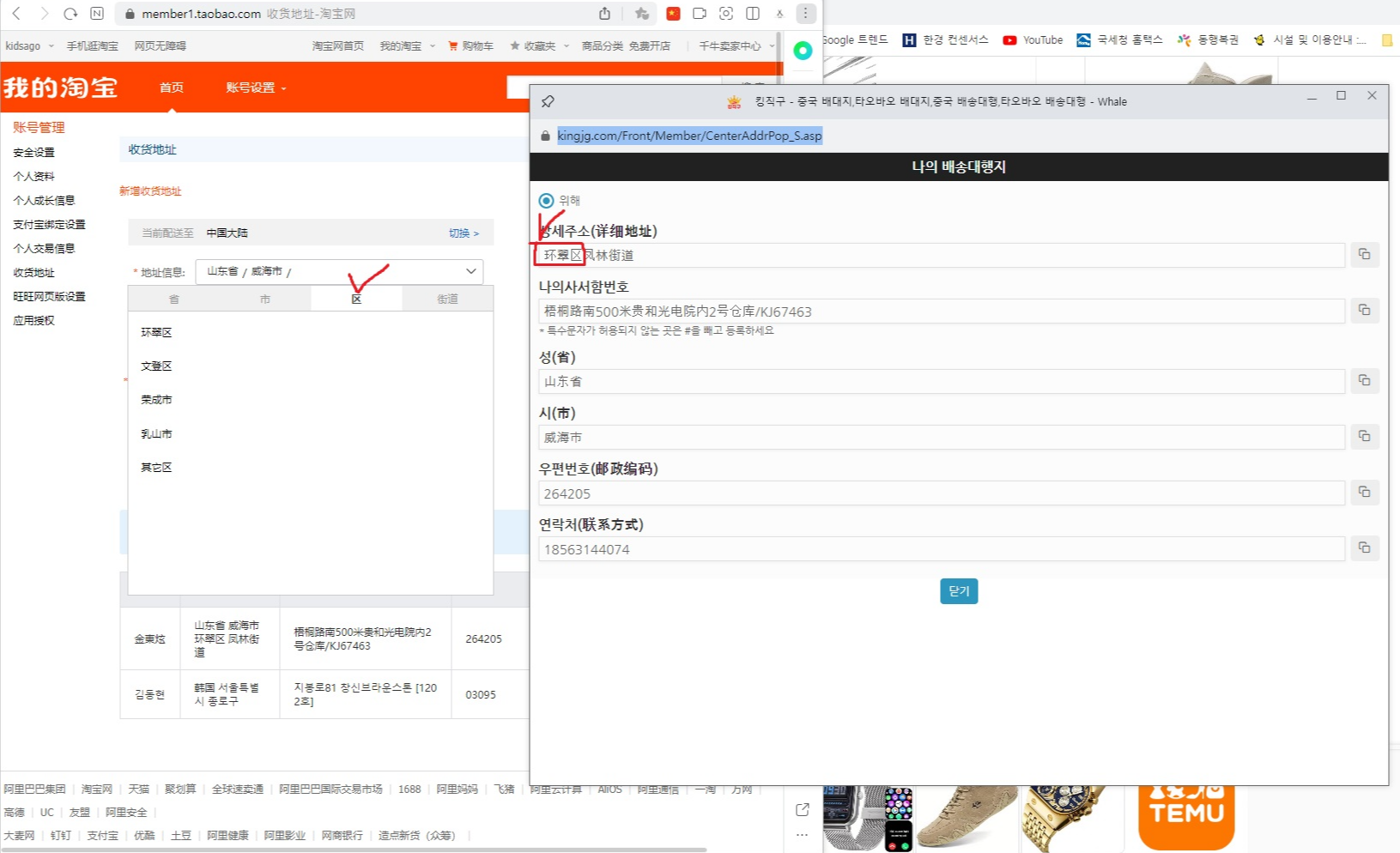Open 安全设置 in the sidebar
The width and height of the screenshot is (1400, 853).
click(33, 153)
